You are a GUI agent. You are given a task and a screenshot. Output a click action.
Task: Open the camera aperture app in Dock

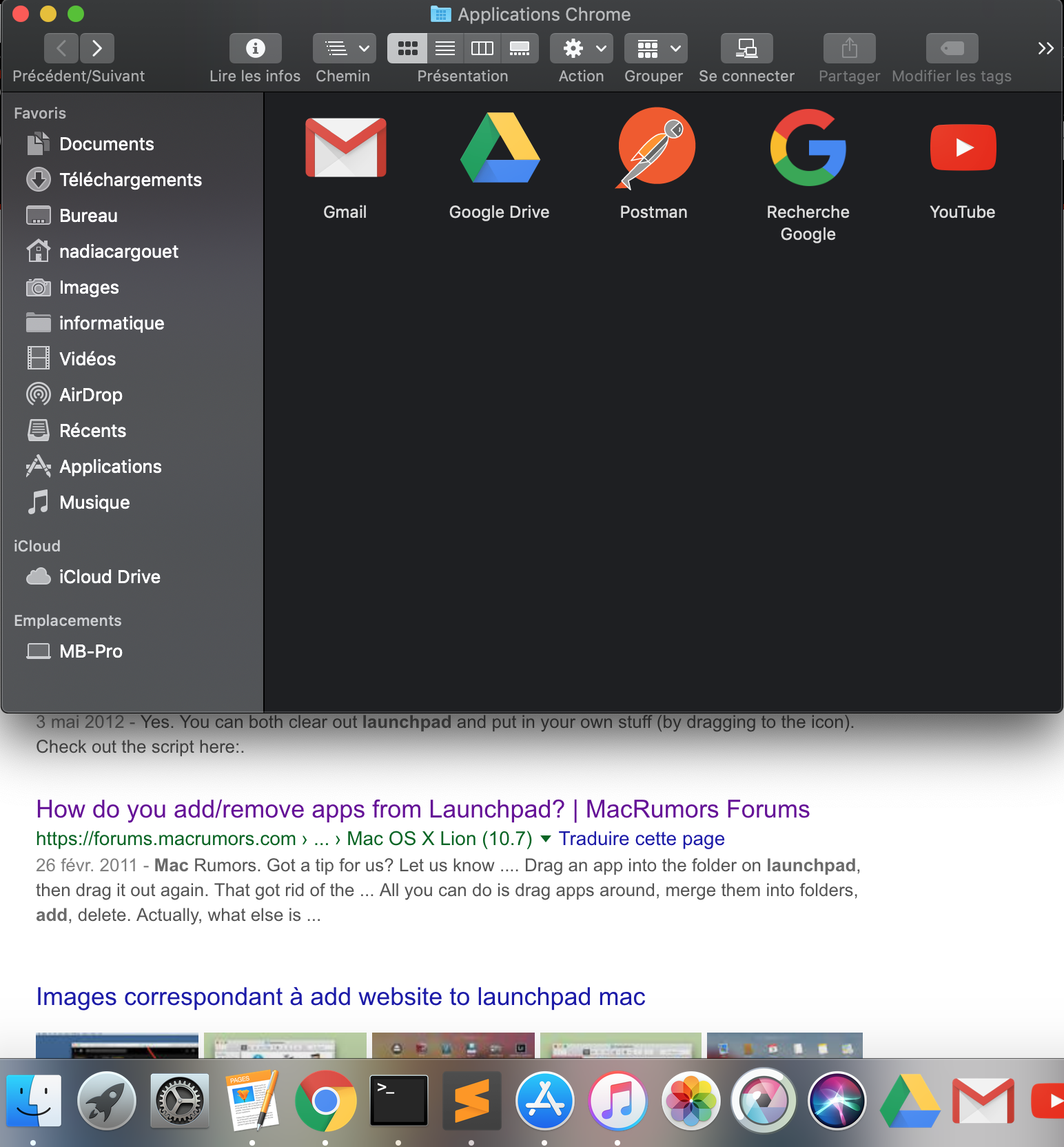[764, 1101]
